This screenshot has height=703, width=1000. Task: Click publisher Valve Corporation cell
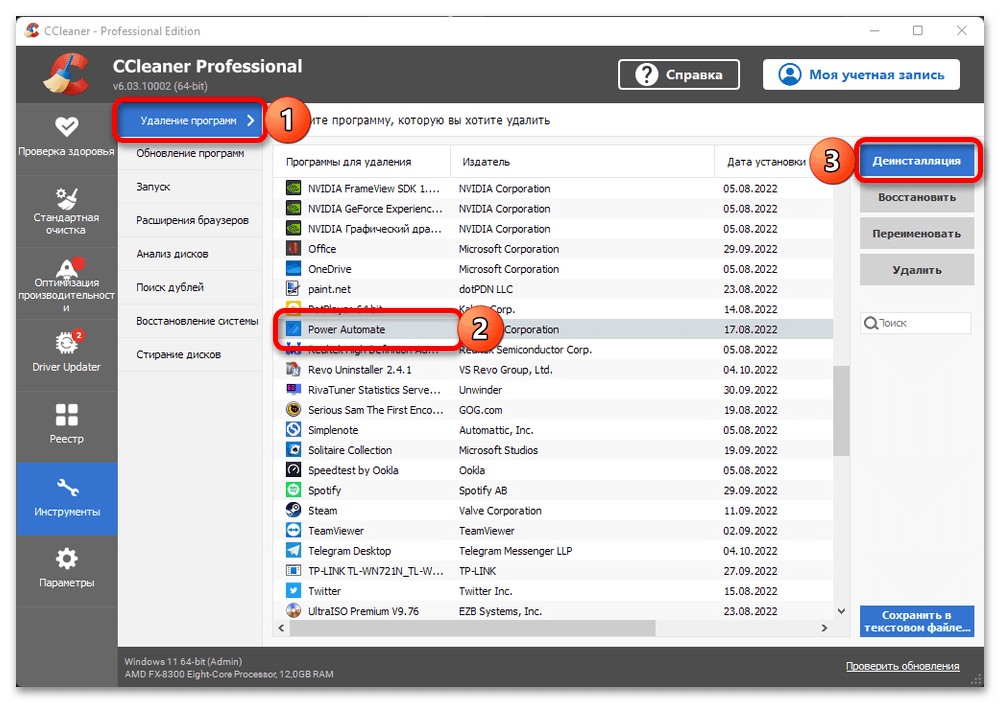point(500,511)
